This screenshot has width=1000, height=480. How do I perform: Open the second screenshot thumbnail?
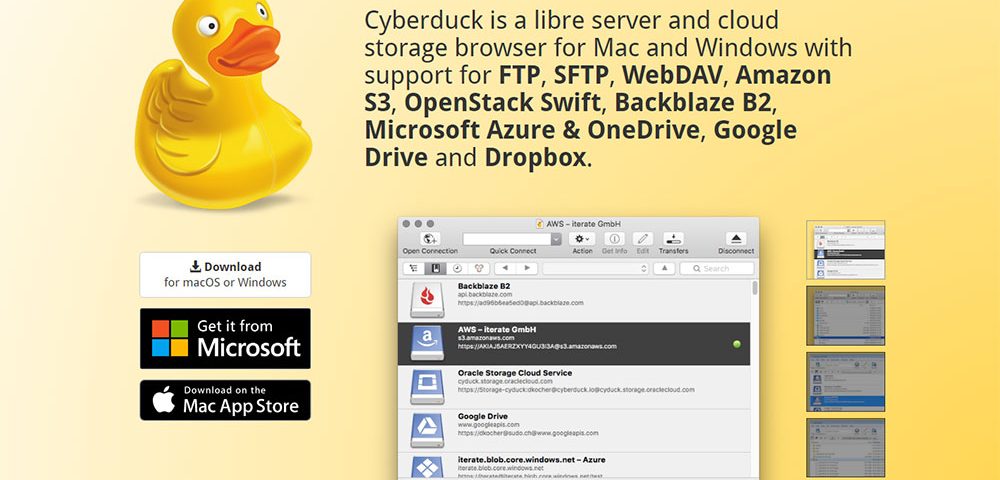tap(846, 316)
